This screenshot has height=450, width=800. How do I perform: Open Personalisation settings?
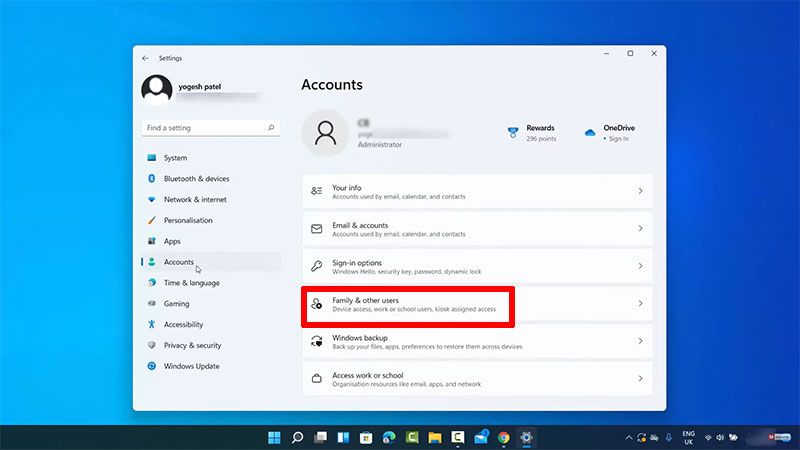(x=211, y=220)
